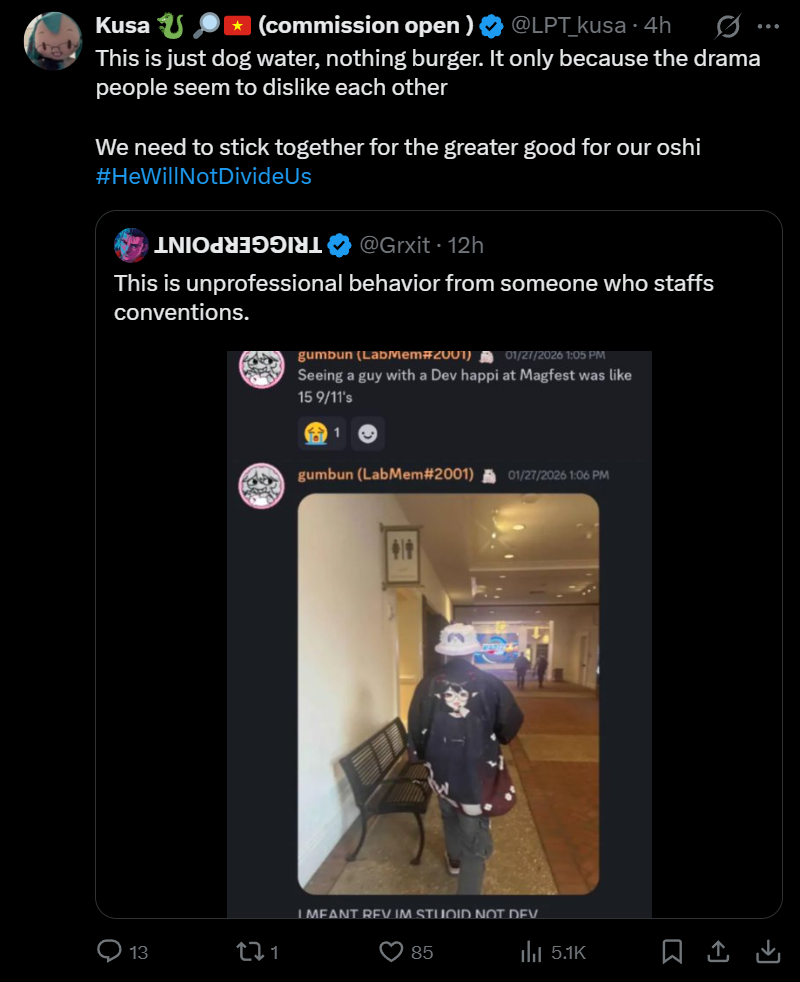Image resolution: width=800 pixels, height=982 pixels.
Task: Click the @Grxit handle in quote
Action: (395, 245)
